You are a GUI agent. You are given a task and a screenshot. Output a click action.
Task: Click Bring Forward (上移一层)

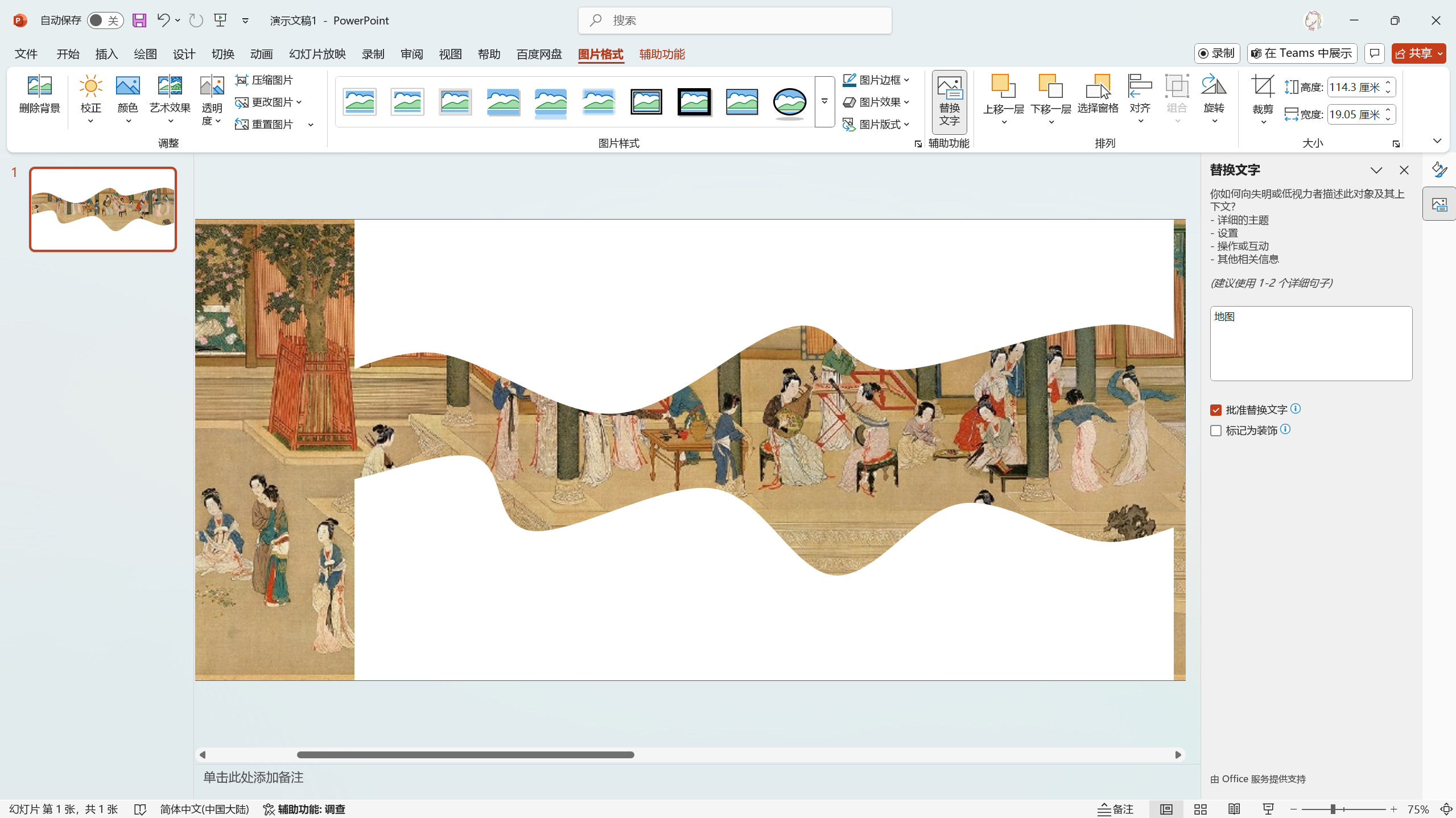(1003, 100)
